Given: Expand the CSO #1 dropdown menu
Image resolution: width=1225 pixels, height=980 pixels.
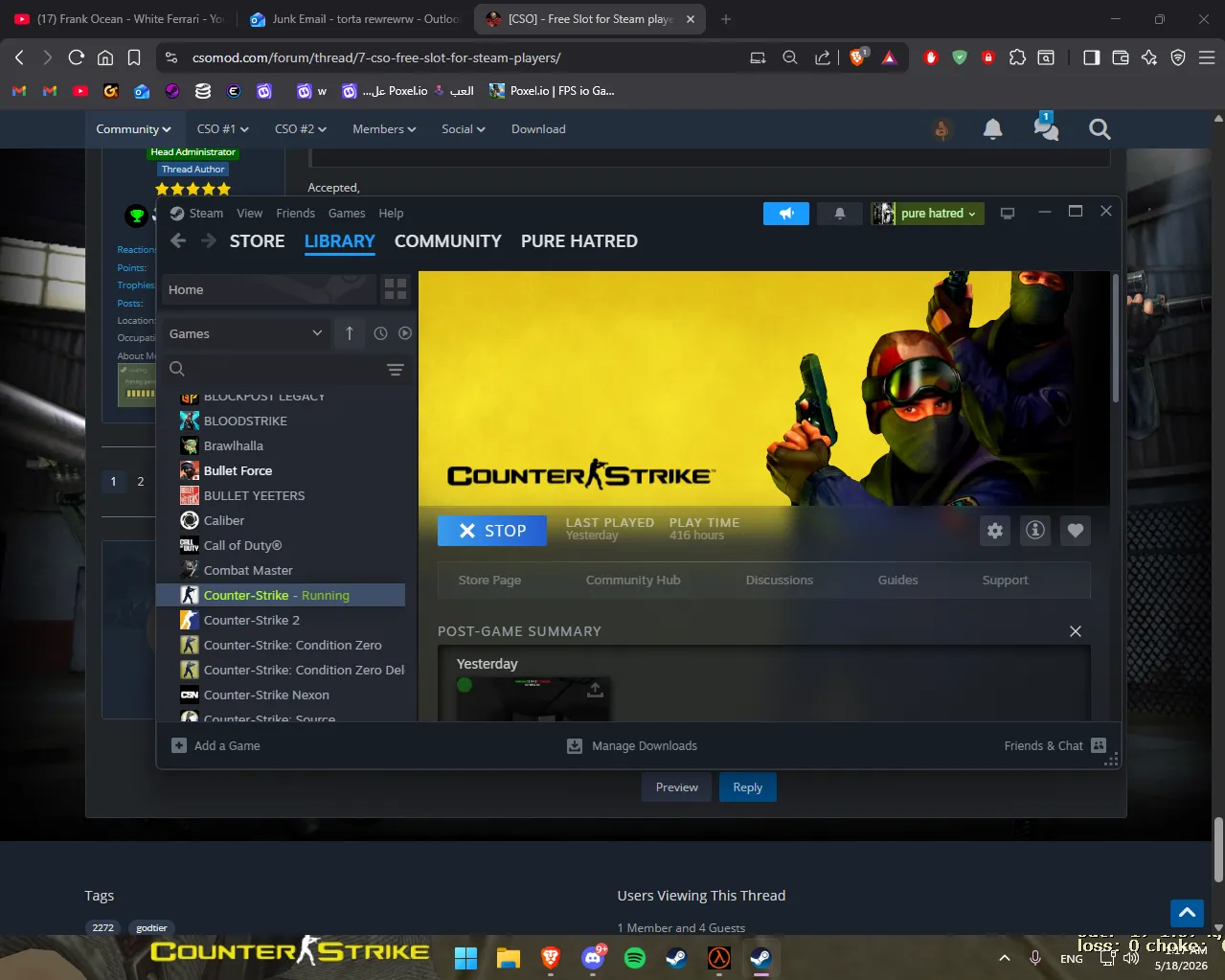Looking at the screenshot, I should [222, 129].
